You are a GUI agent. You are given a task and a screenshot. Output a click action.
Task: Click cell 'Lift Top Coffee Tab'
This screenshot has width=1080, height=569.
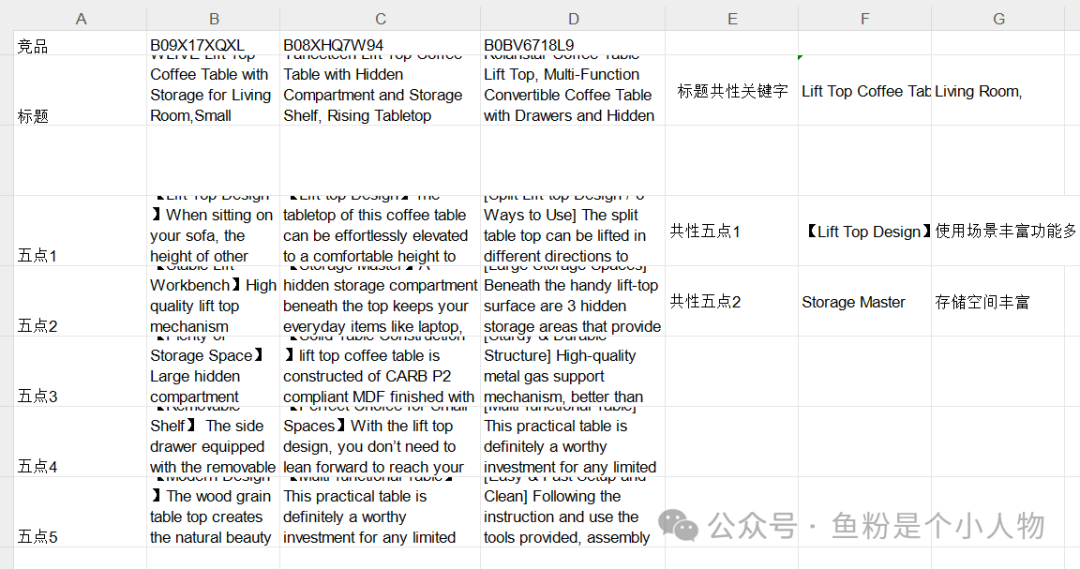point(865,90)
